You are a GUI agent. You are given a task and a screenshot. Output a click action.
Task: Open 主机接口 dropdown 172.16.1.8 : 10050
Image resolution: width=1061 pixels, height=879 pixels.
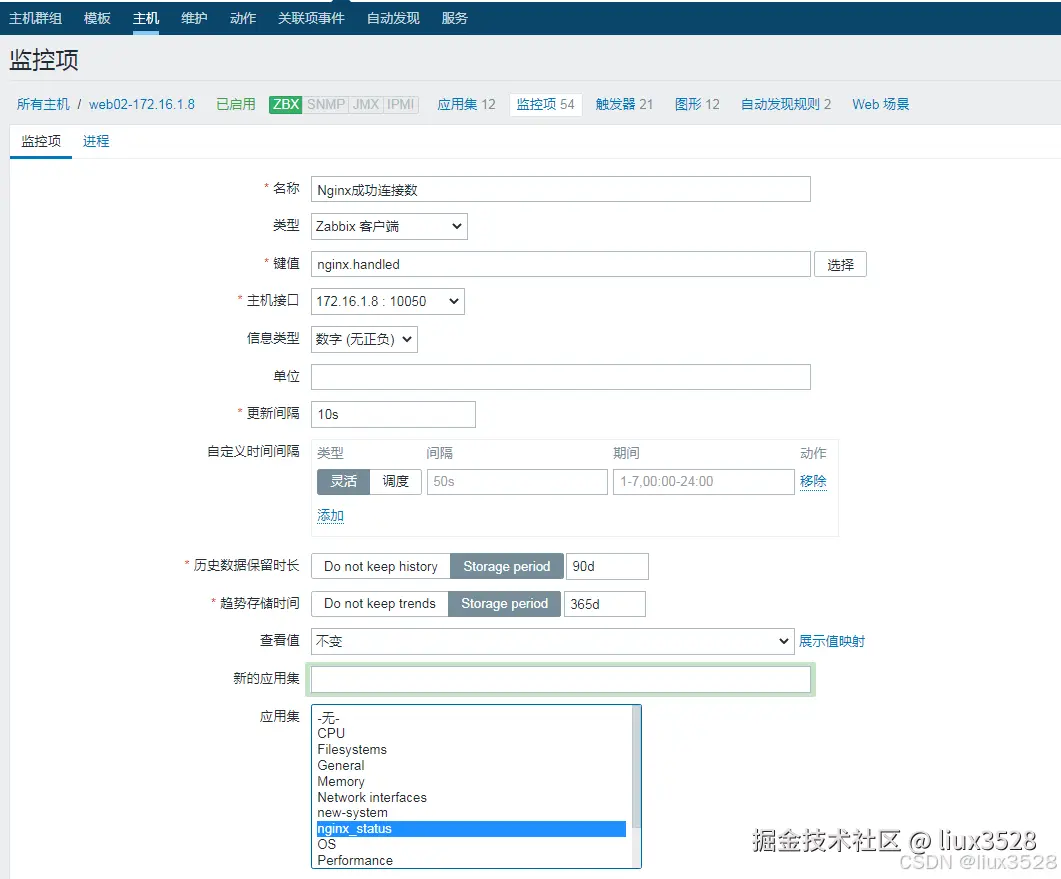(x=388, y=301)
